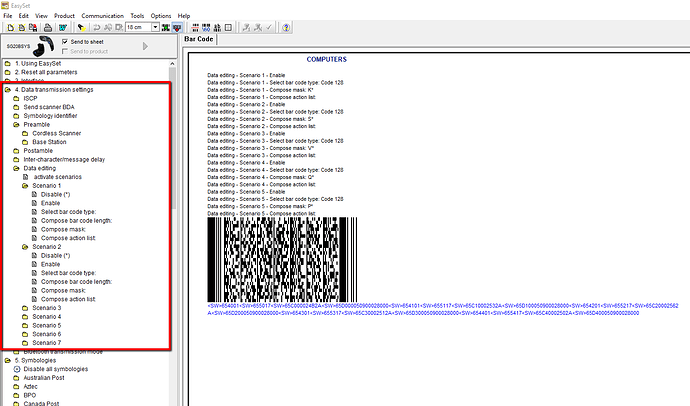
Task: Select 'Disable (*)' under Scenario 1
Action: tap(55, 194)
